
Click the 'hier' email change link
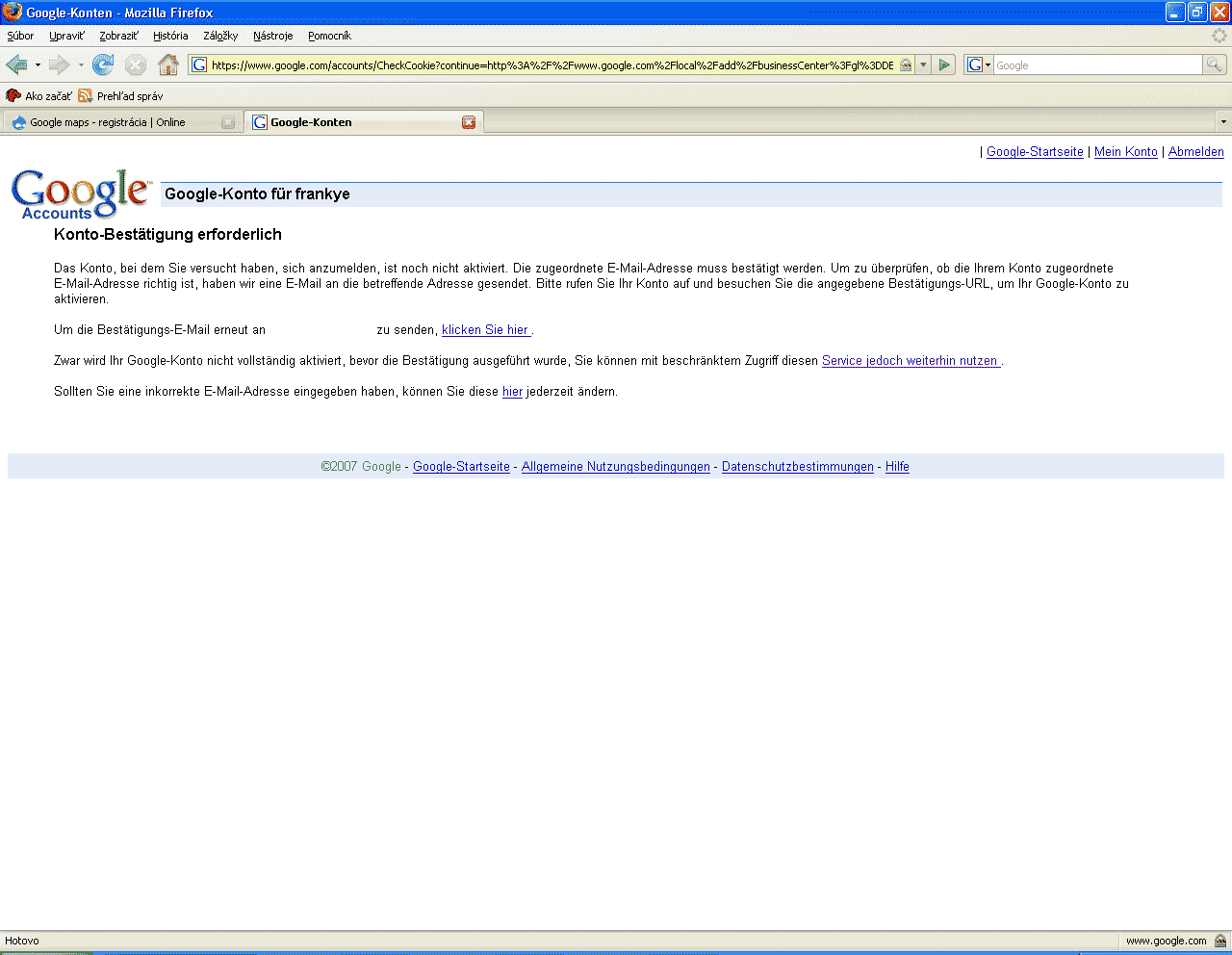tap(512, 392)
